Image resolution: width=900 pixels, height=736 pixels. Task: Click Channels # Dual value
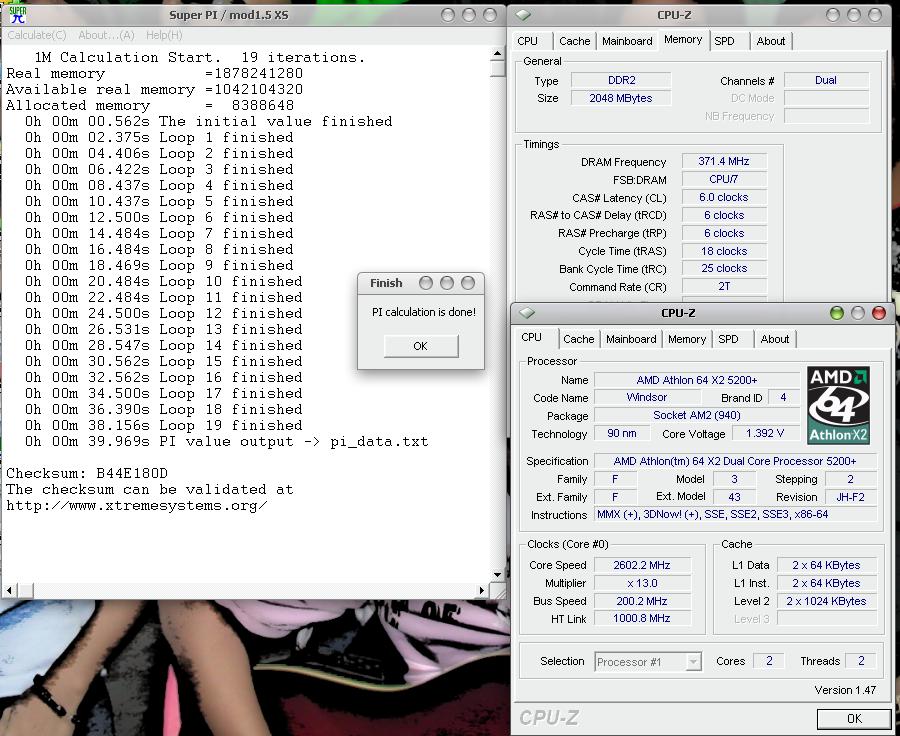pyautogui.click(x=826, y=80)
